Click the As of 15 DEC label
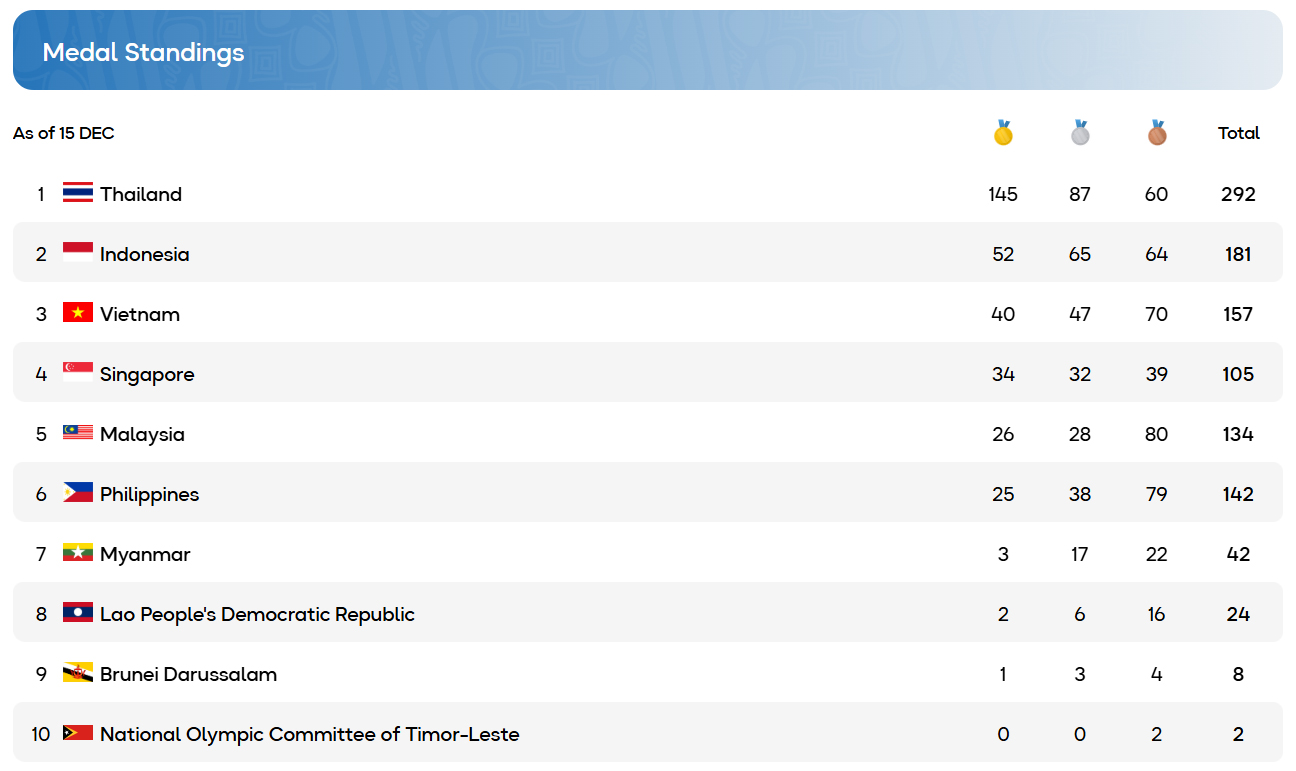The image size is (1296, 771). tap(64, 133)
